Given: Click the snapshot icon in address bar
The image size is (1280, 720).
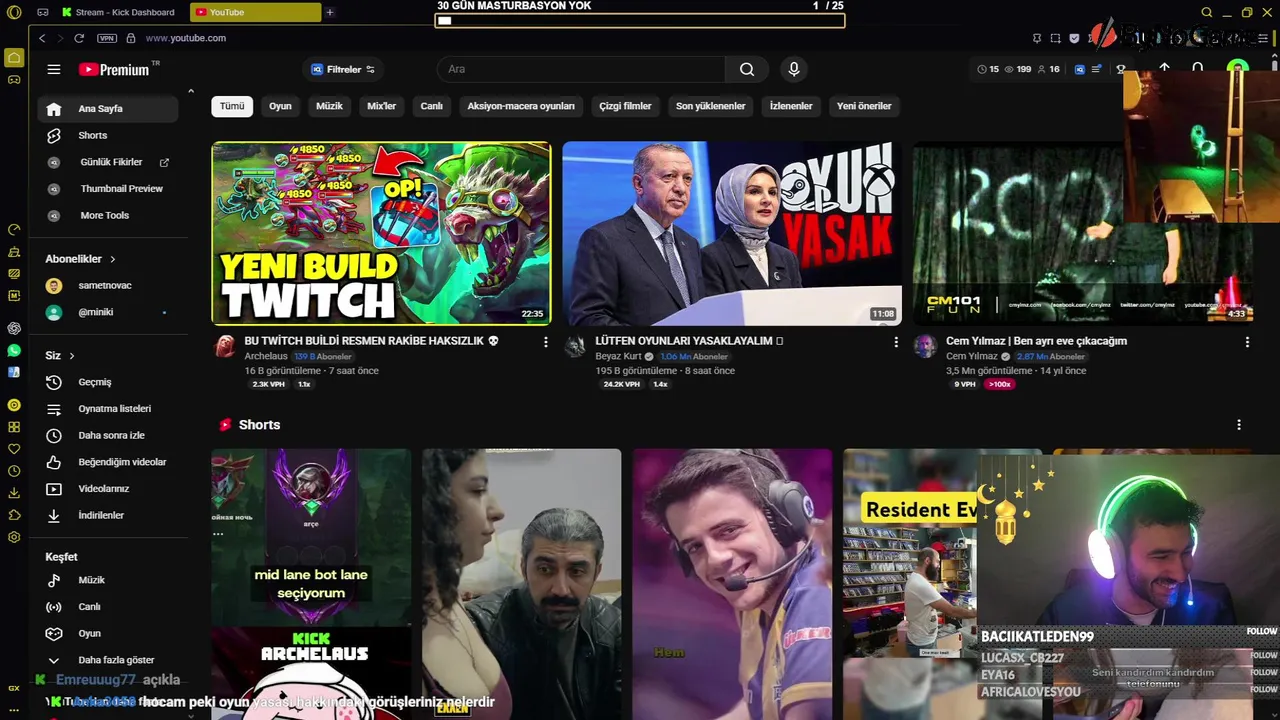Looking at the screenshot, I should pyautogui.click(x=1055, y=38).
